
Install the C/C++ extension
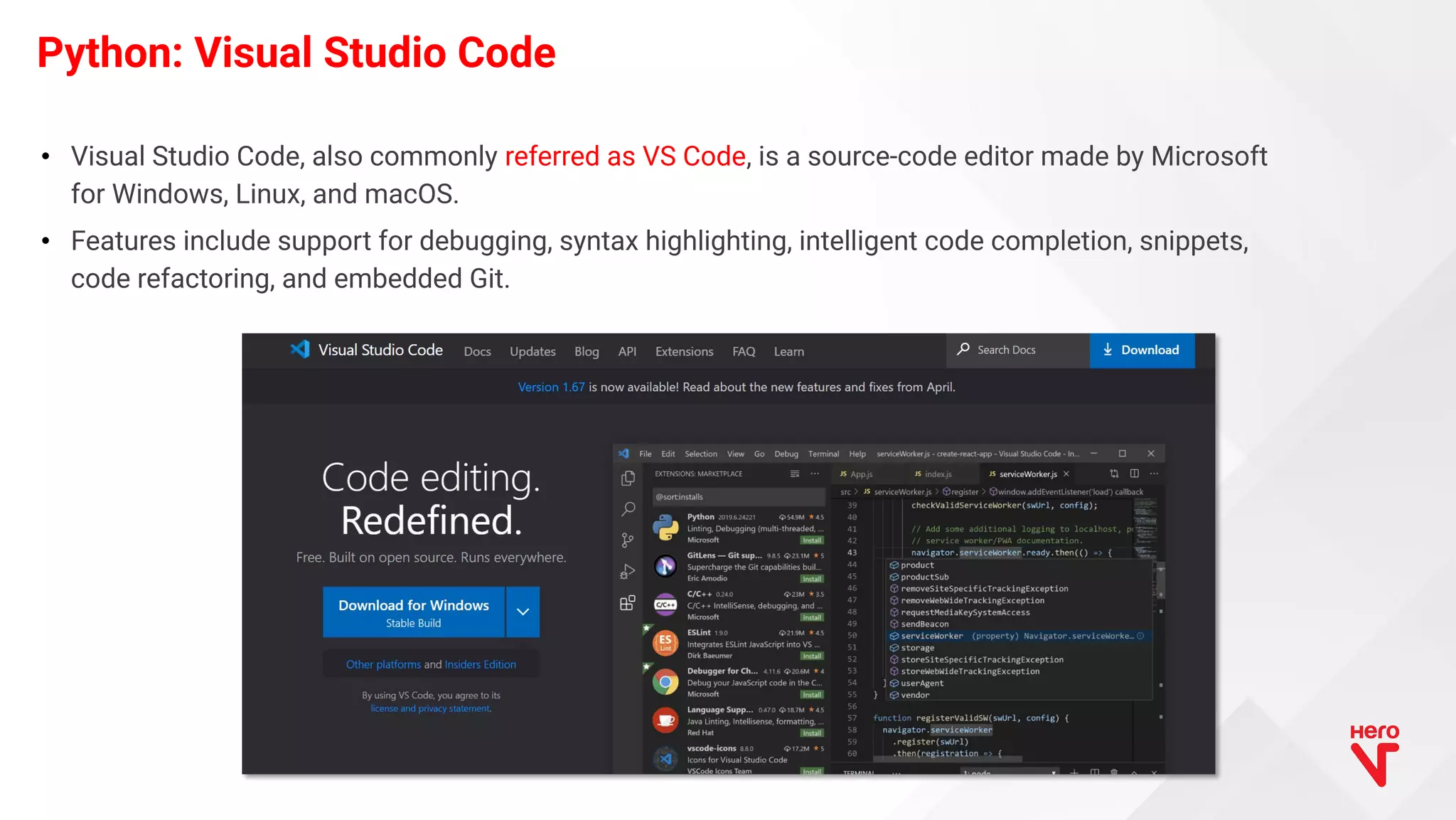pyautogui.click(x=812, y=617)
